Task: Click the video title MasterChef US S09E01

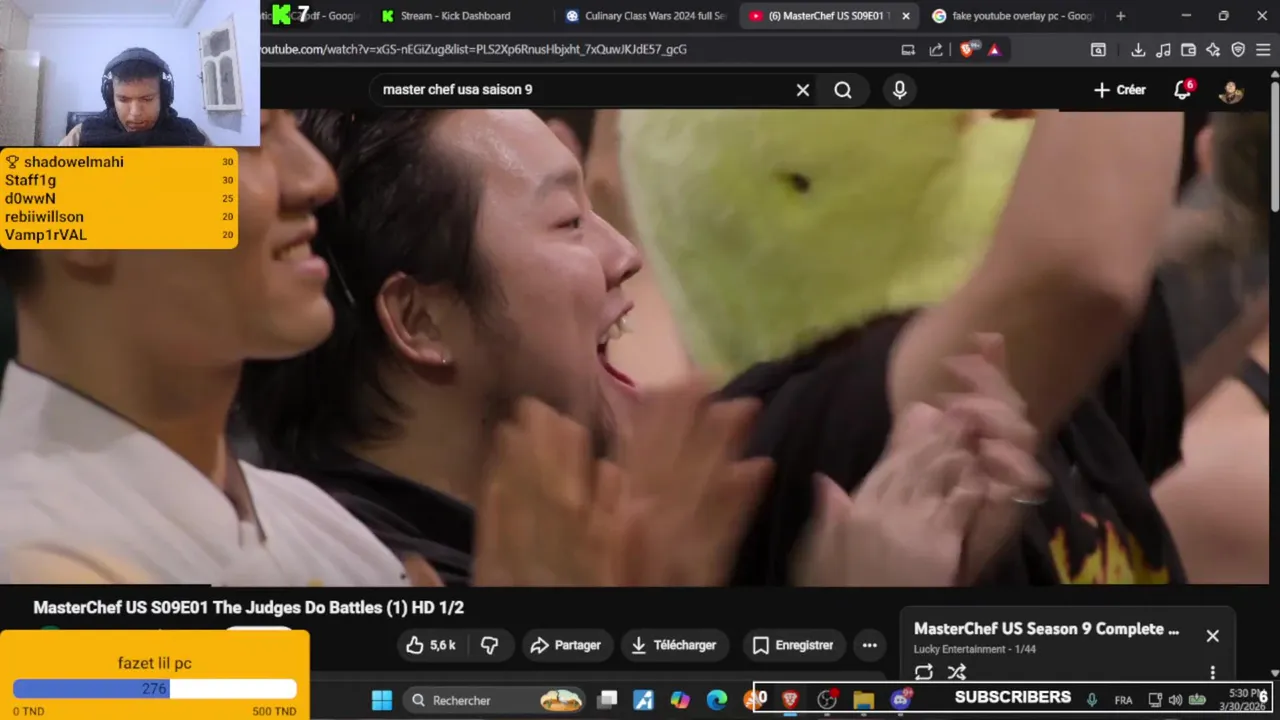Action: pyautogui.click(x=249, y=608)
